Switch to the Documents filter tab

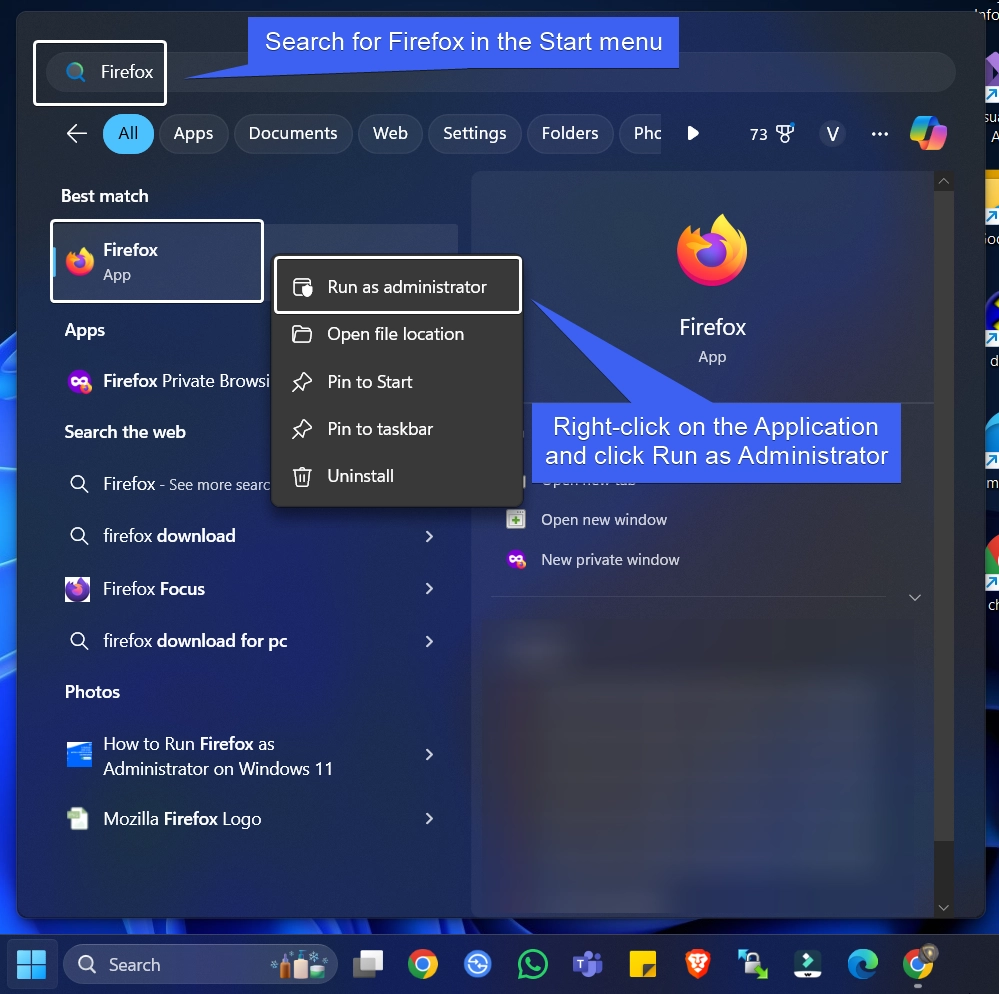pos(293,134)
